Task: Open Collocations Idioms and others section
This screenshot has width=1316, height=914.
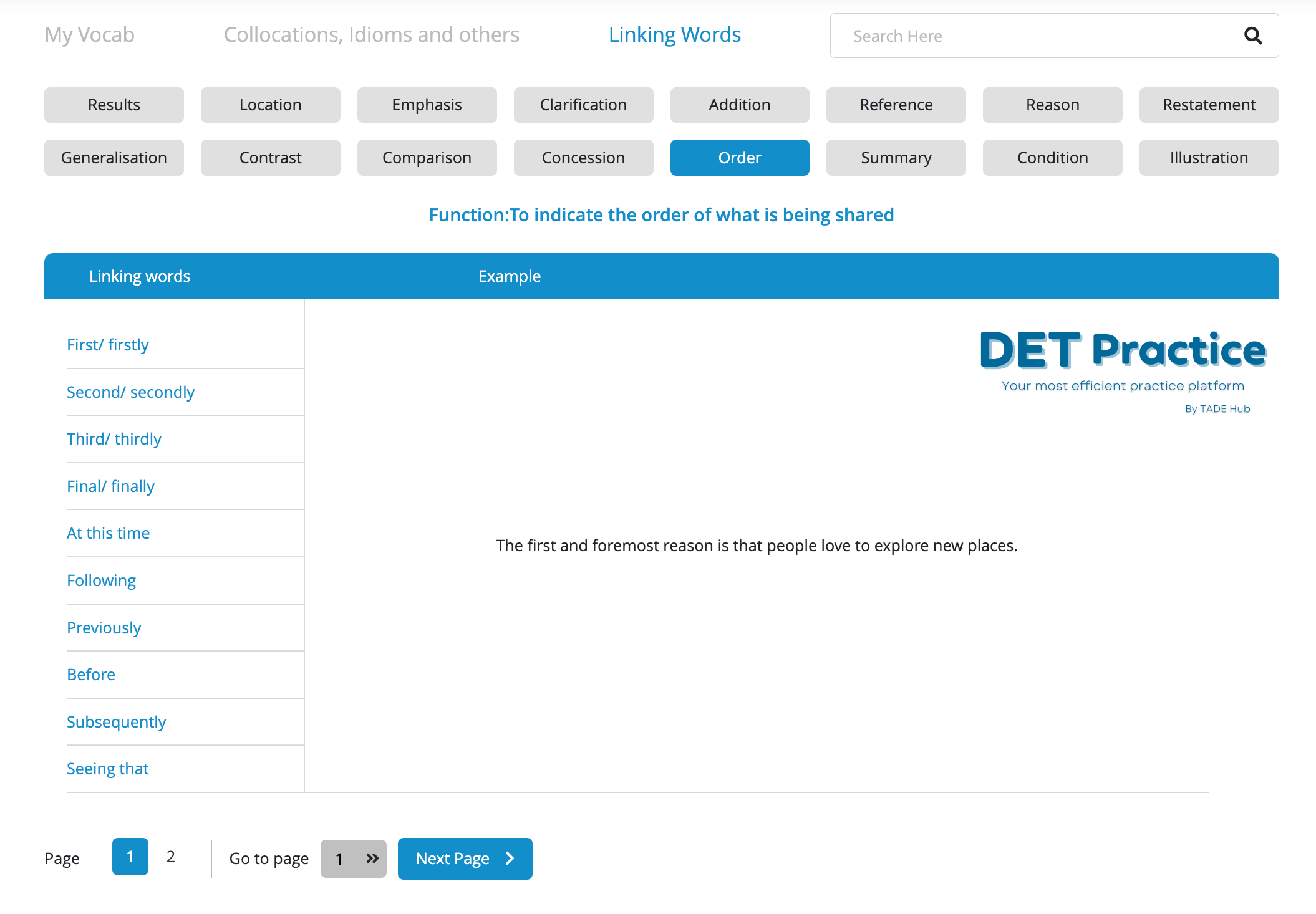Action: (370, 35)
